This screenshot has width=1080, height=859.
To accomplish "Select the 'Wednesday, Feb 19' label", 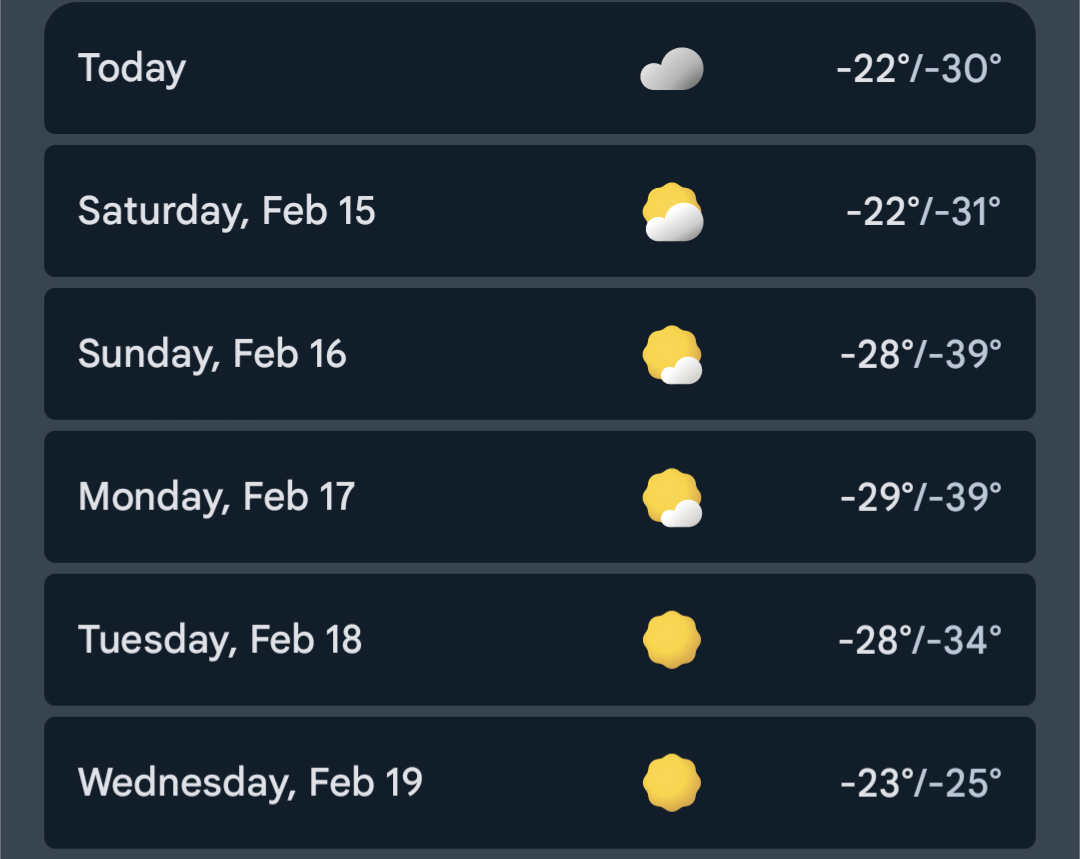I will [250, 783].
